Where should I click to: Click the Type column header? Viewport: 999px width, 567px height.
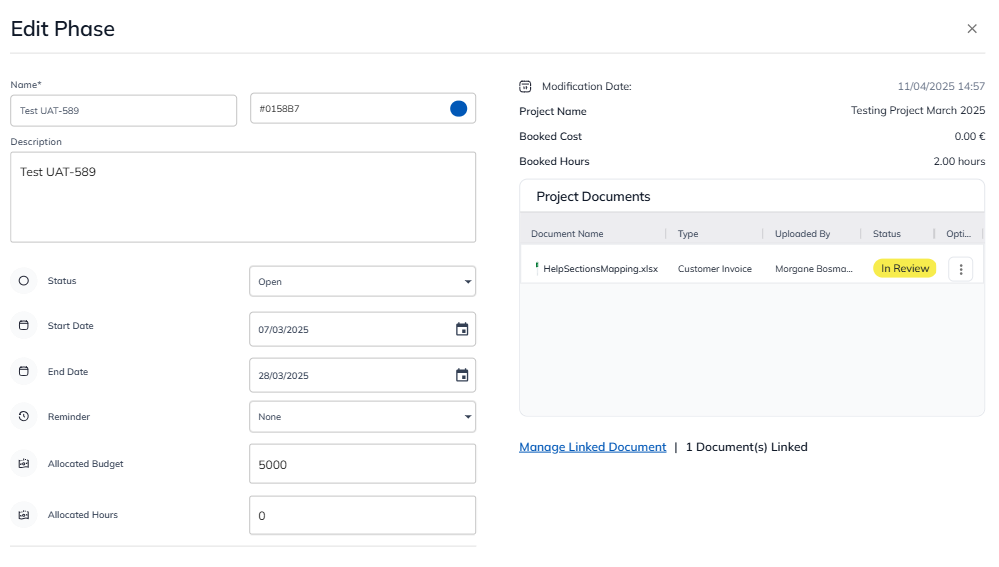click(x=688, y=234)
